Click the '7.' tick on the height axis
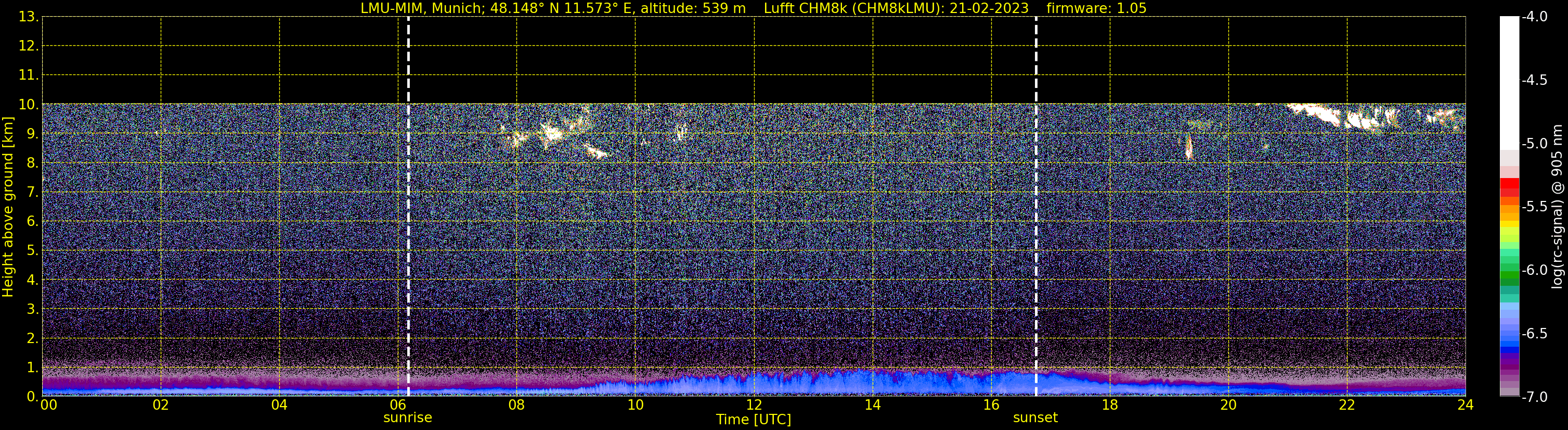Viewport: 1568px width, 430px height. [32, 192]
